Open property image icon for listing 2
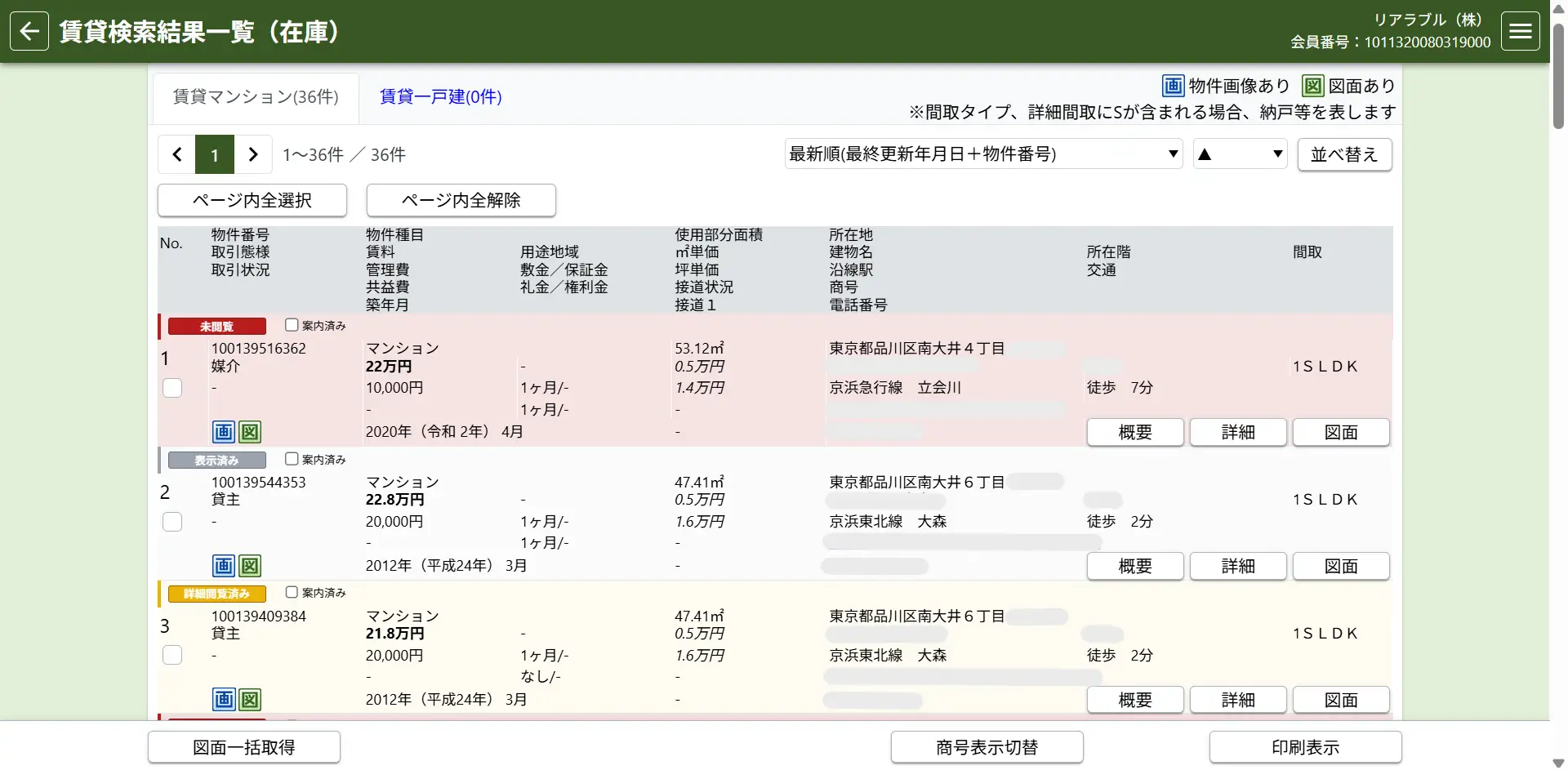Screen dimensions: 1568x770 tap(224, 566)
